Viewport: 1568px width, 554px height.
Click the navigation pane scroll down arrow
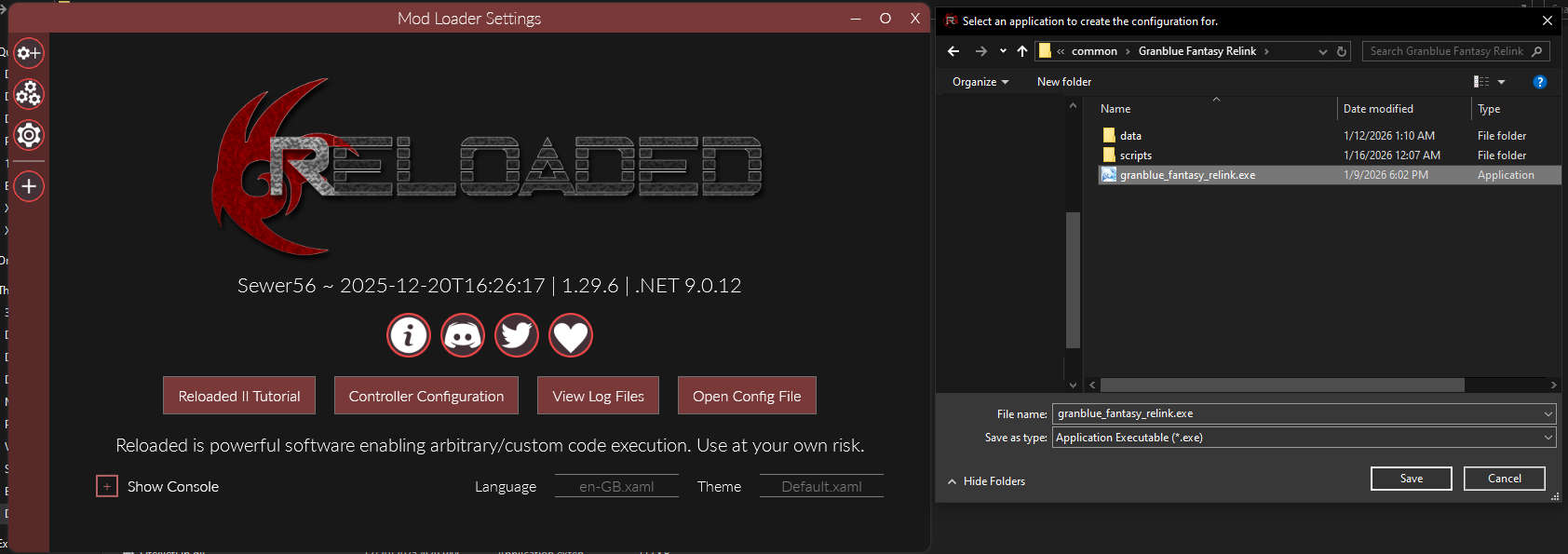[x=1073, y=385]
